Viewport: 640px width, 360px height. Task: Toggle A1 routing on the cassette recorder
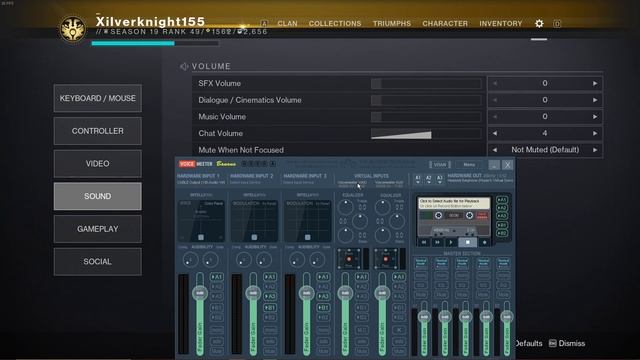[x=502, y=200]
